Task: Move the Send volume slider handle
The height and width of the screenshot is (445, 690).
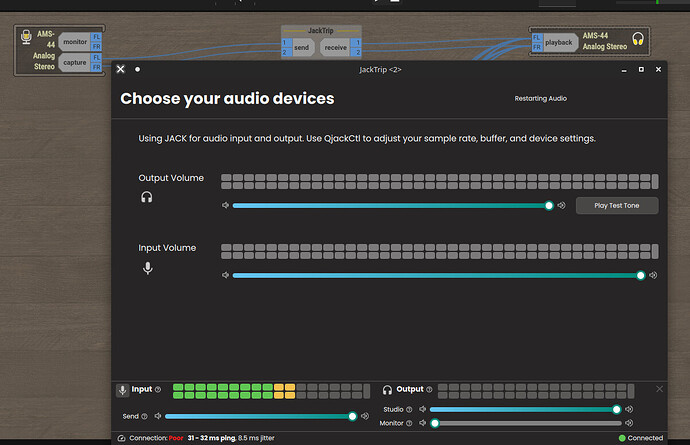Action: click(x=352, y=416)
